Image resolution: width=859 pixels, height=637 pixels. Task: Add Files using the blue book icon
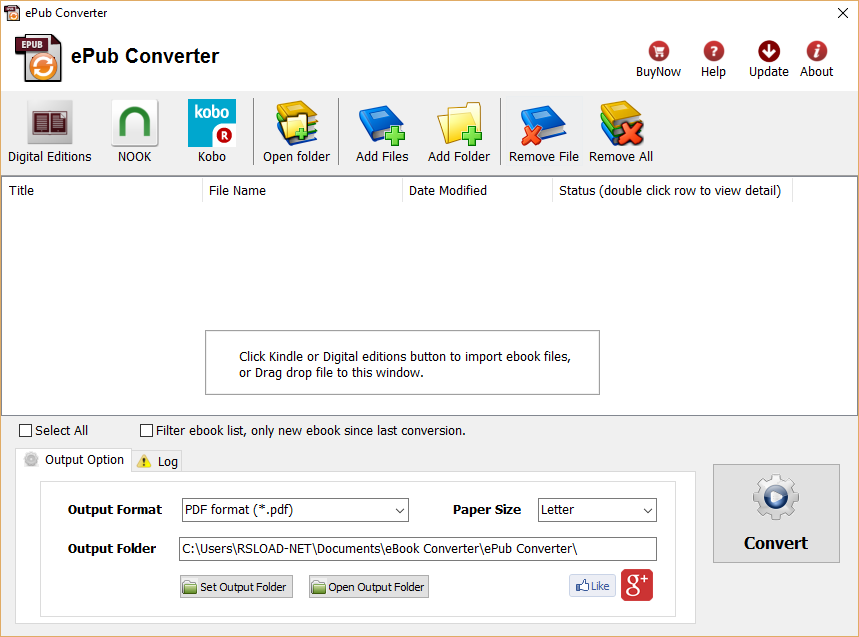382,131
